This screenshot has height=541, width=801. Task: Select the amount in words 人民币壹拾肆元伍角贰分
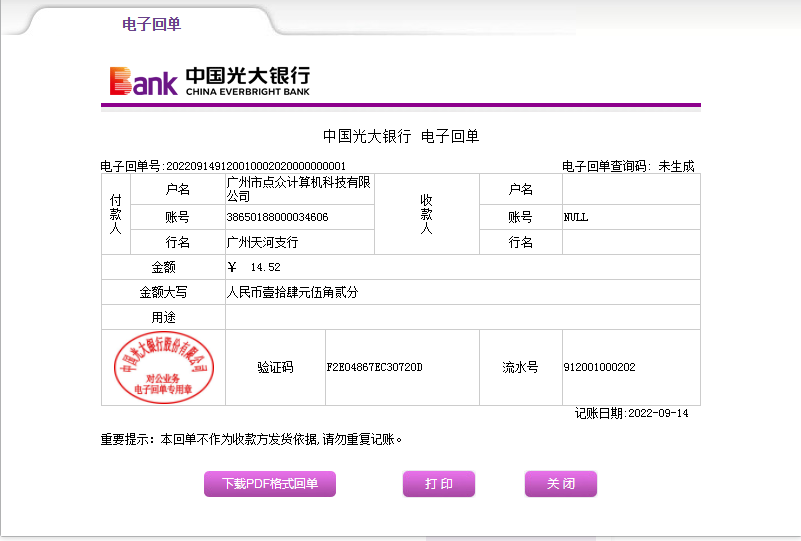coord(292,293)
